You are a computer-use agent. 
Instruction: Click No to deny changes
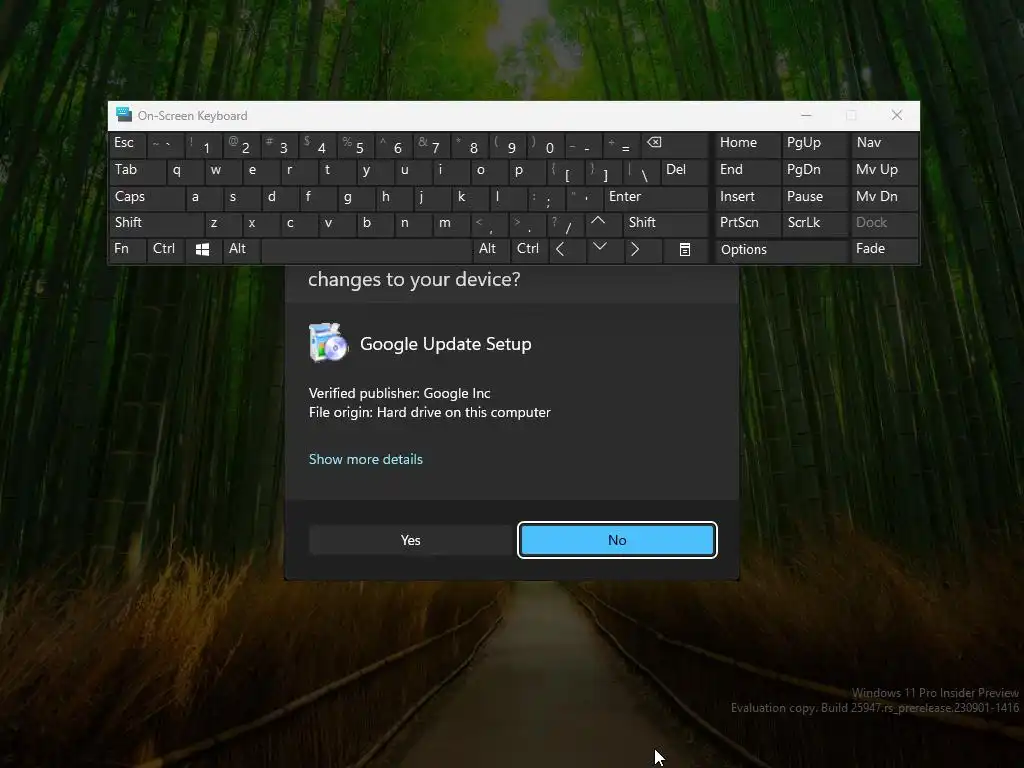(x=617, y=540)
